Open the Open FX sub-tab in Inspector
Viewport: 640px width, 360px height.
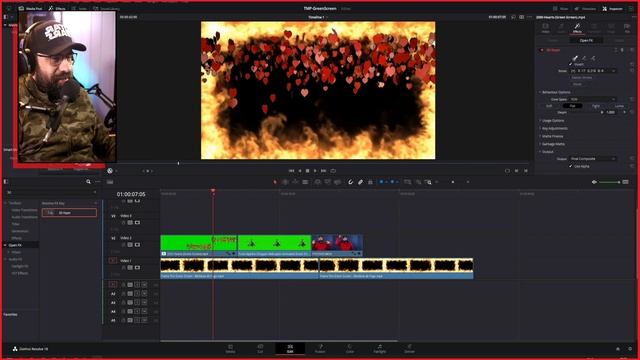[586, 40]
